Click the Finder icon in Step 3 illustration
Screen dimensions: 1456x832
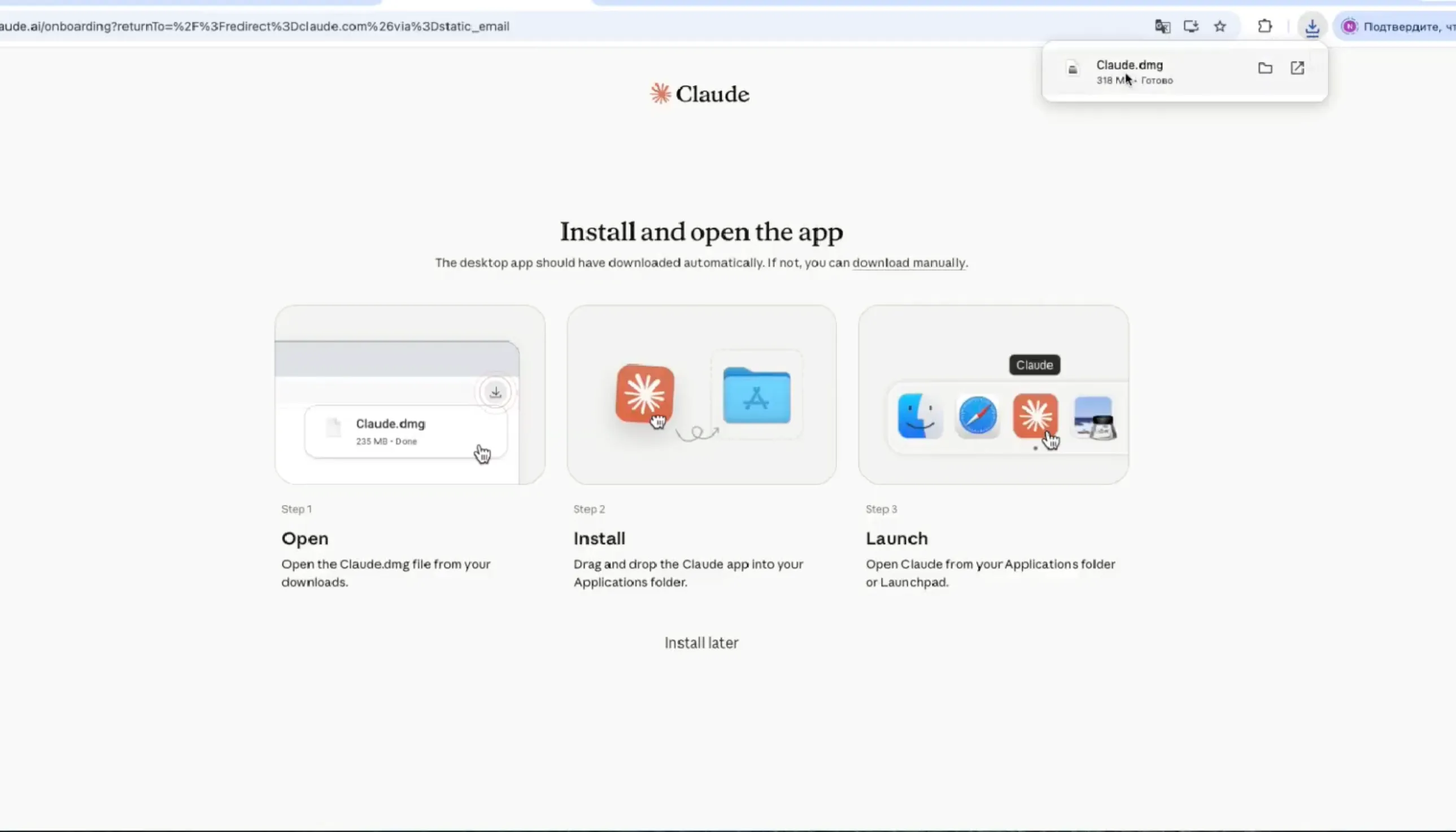(919, 416)
